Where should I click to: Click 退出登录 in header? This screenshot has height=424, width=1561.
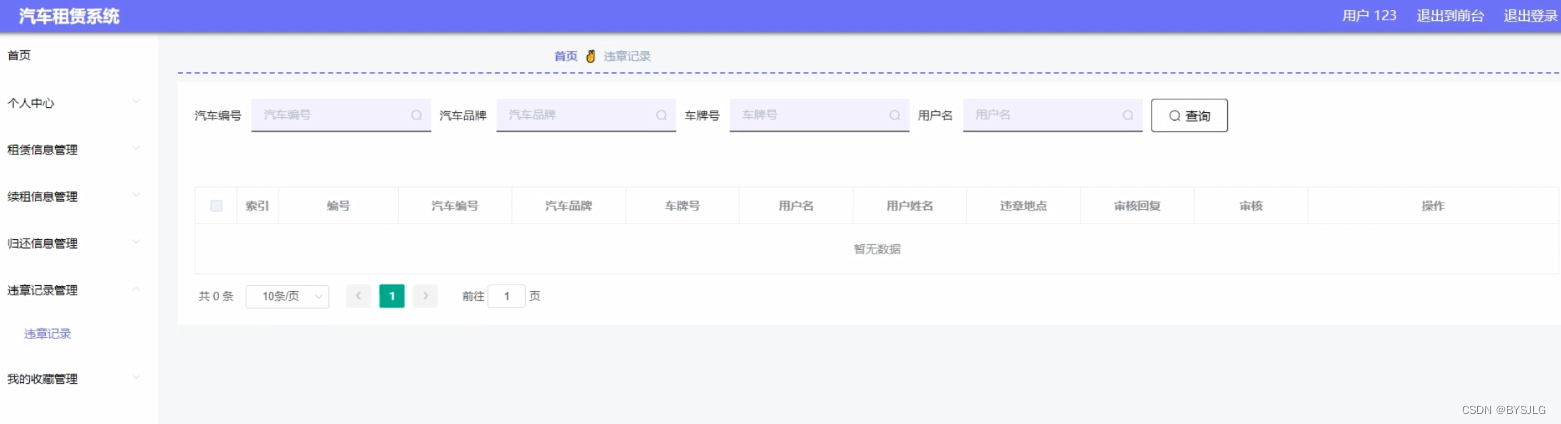[x=1531, y=15]
